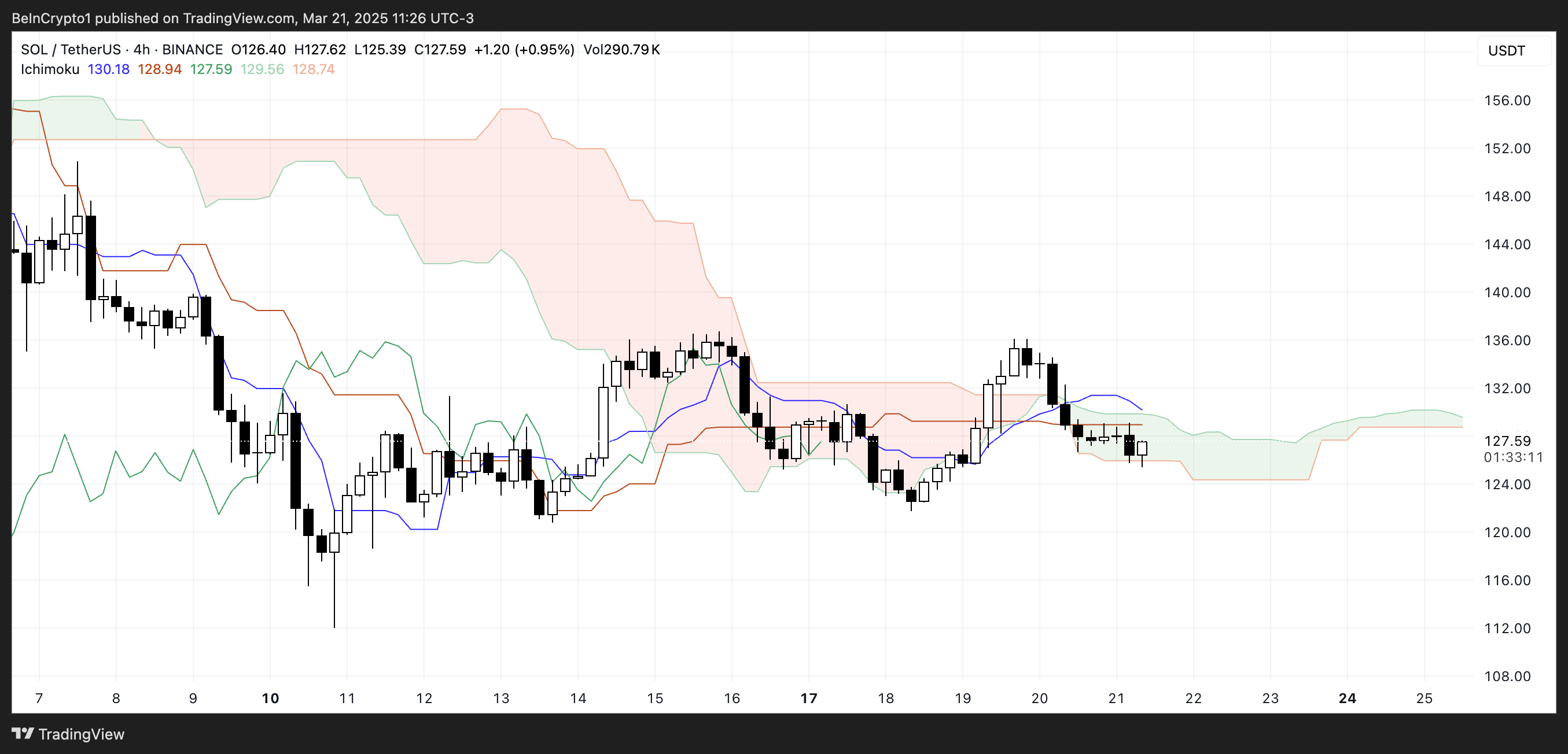Click the TradingView text at bottom left

81,734
